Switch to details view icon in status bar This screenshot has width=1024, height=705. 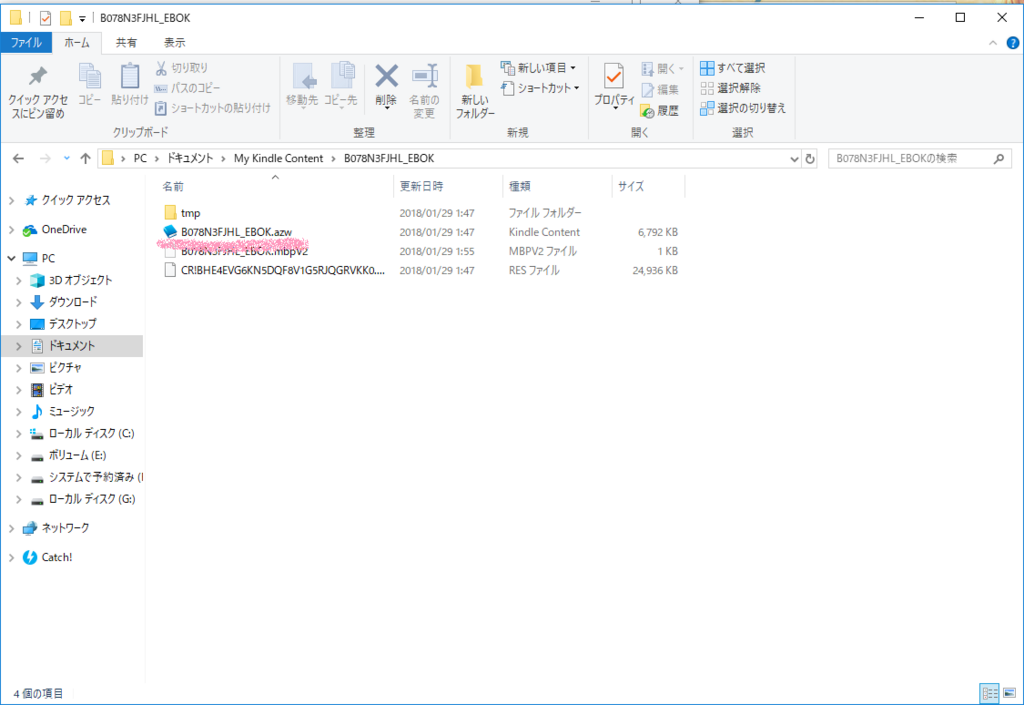click(x=990, y=693)
